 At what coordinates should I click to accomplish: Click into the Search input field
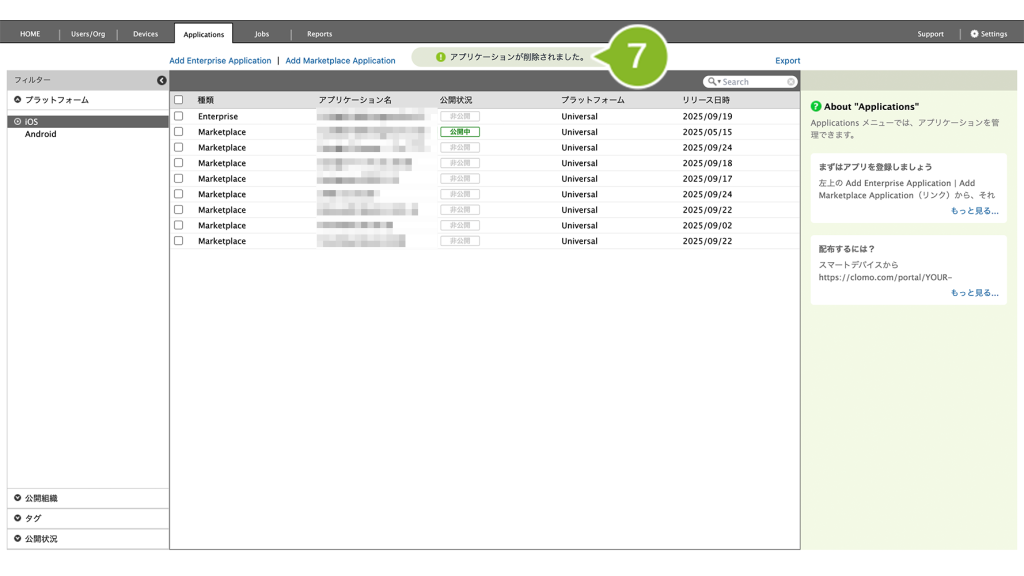pos(752,82)
